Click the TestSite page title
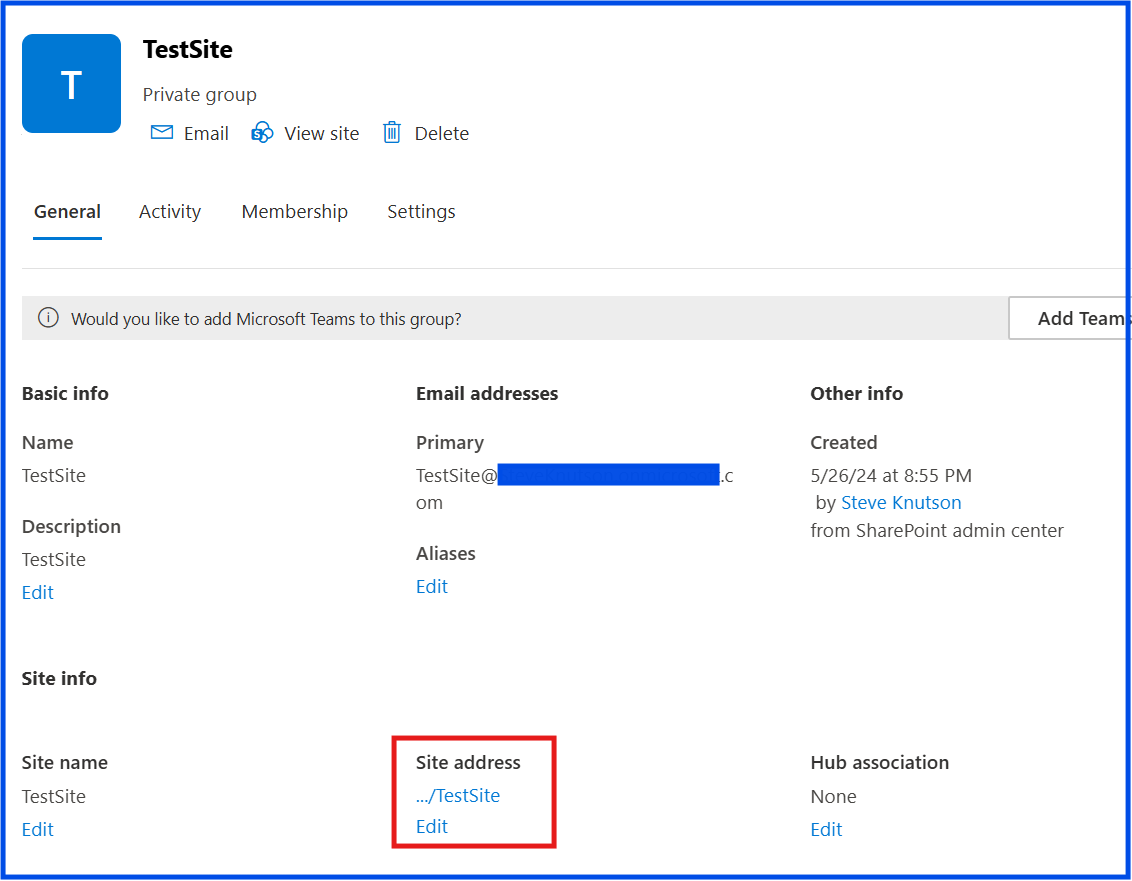1132x881 pixels. pyautogui.click(x=188, y=50)
